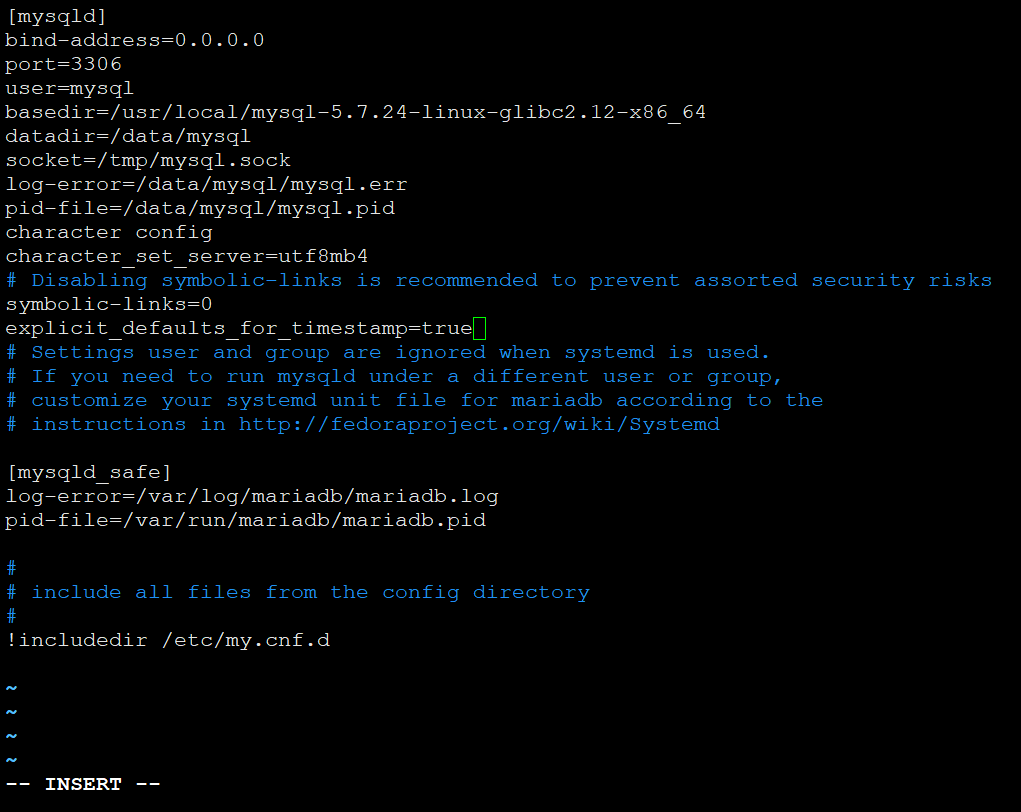Click the mariadb.pid pid-file line
This screenshot has height=812, width=1021.
(245, 521)
